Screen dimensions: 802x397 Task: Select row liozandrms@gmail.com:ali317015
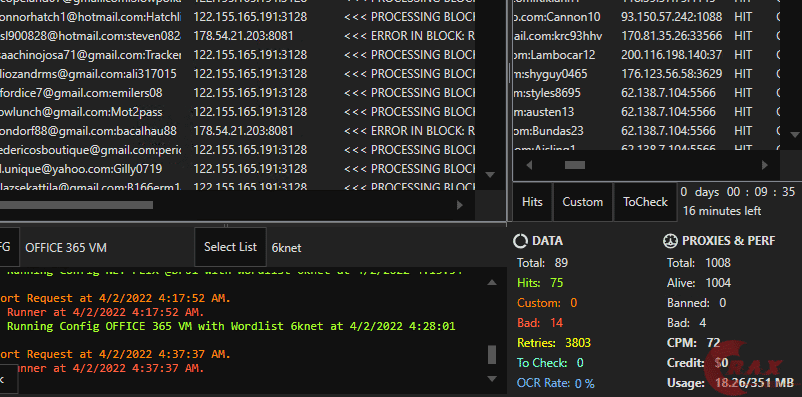click(238, 74)
